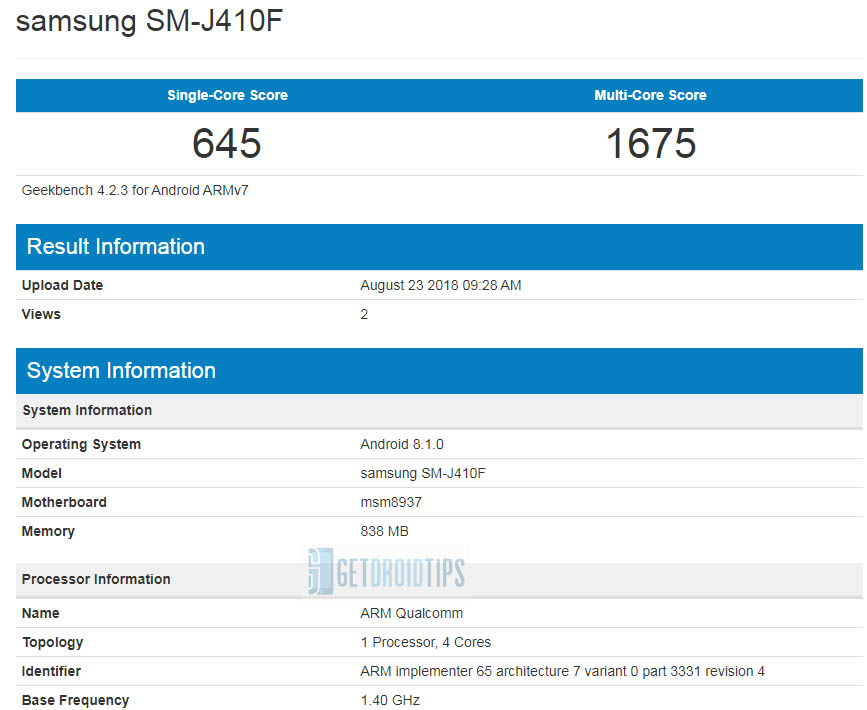
Task: Select the "Upload Date" label
Action: [62, 285]
